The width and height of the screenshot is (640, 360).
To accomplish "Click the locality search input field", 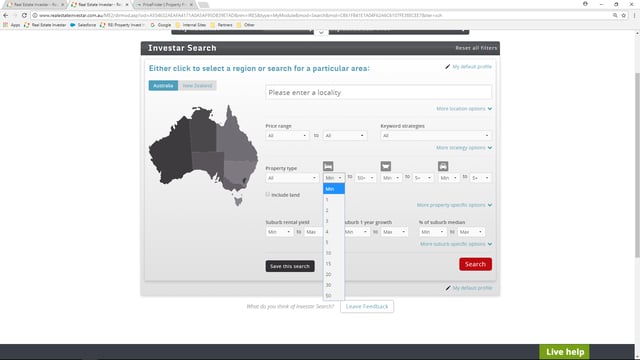I will tap(378, 93).
